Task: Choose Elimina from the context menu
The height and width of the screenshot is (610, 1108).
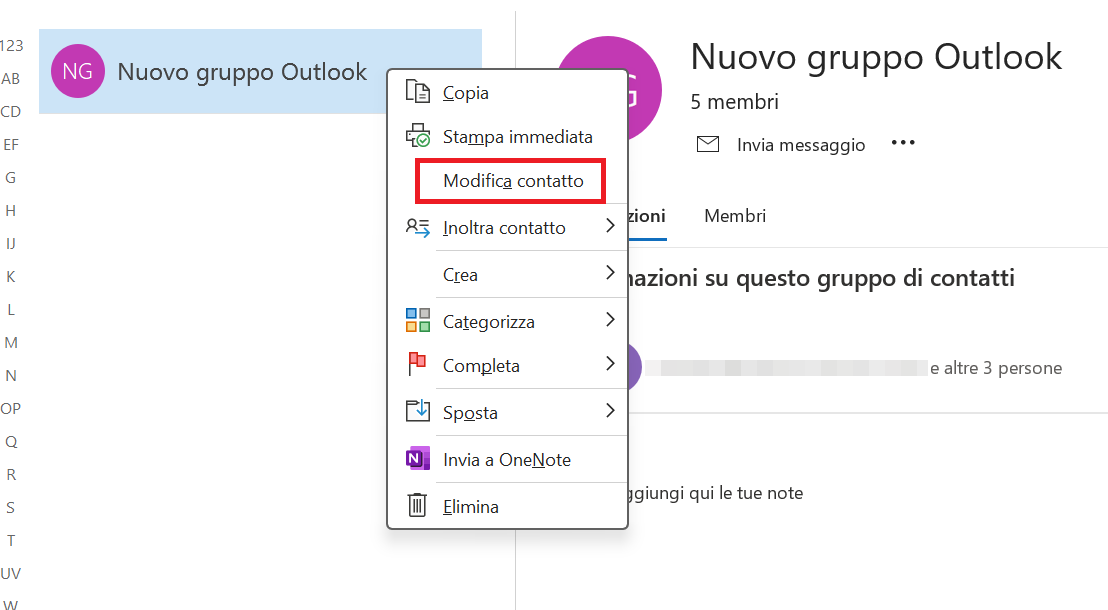Action: pos(507,507)
